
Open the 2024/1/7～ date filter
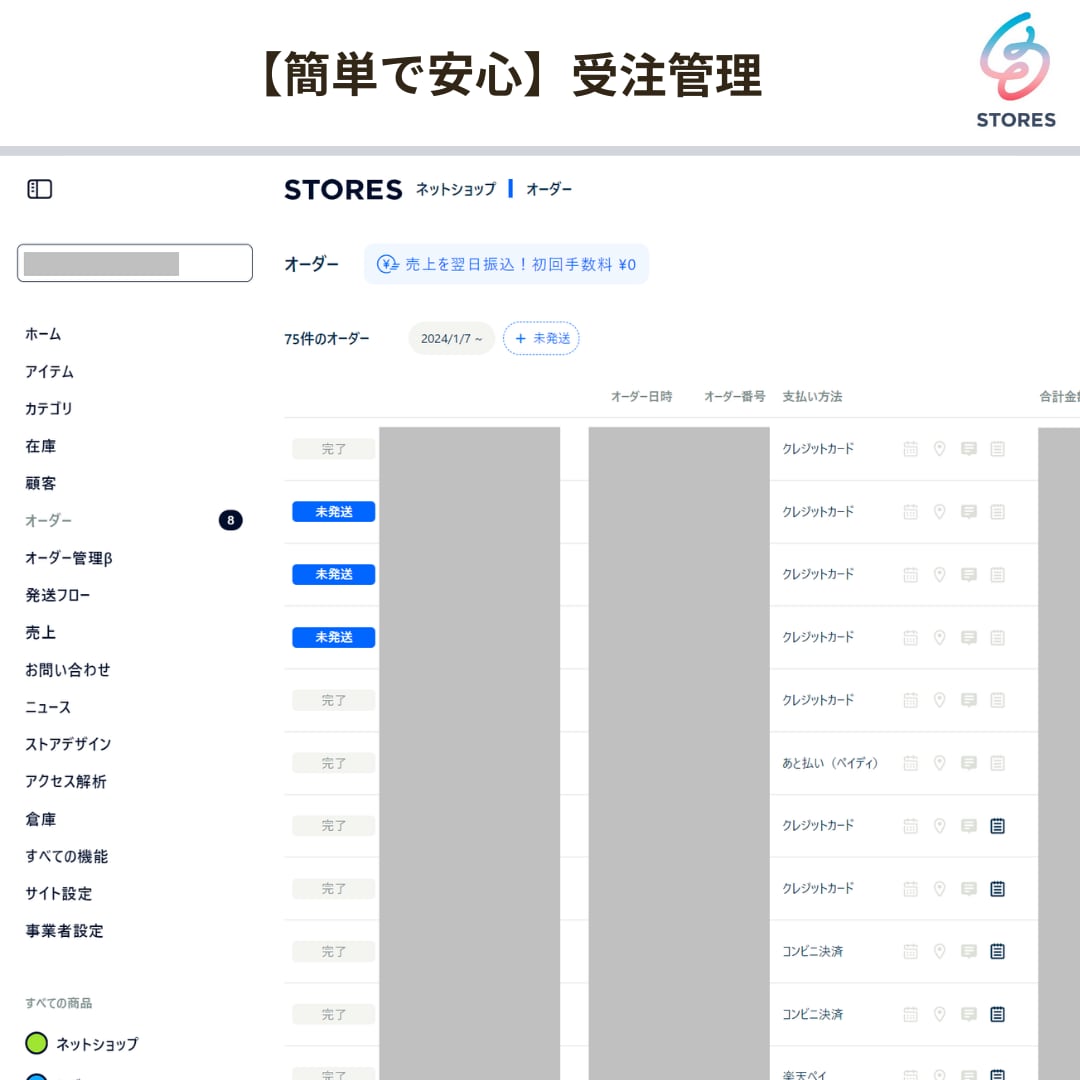[451, 338]
